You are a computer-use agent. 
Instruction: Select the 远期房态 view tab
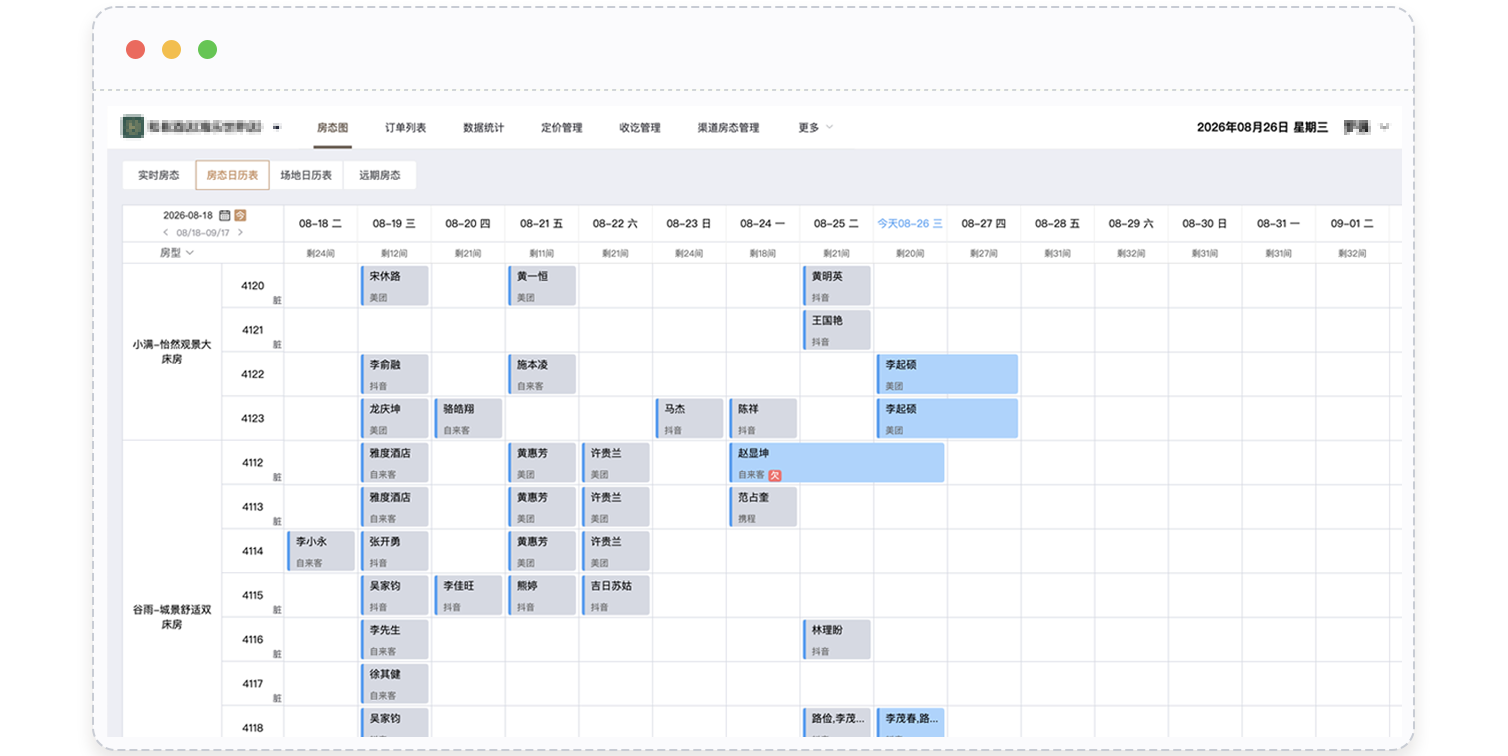click(x=380, y=175)
